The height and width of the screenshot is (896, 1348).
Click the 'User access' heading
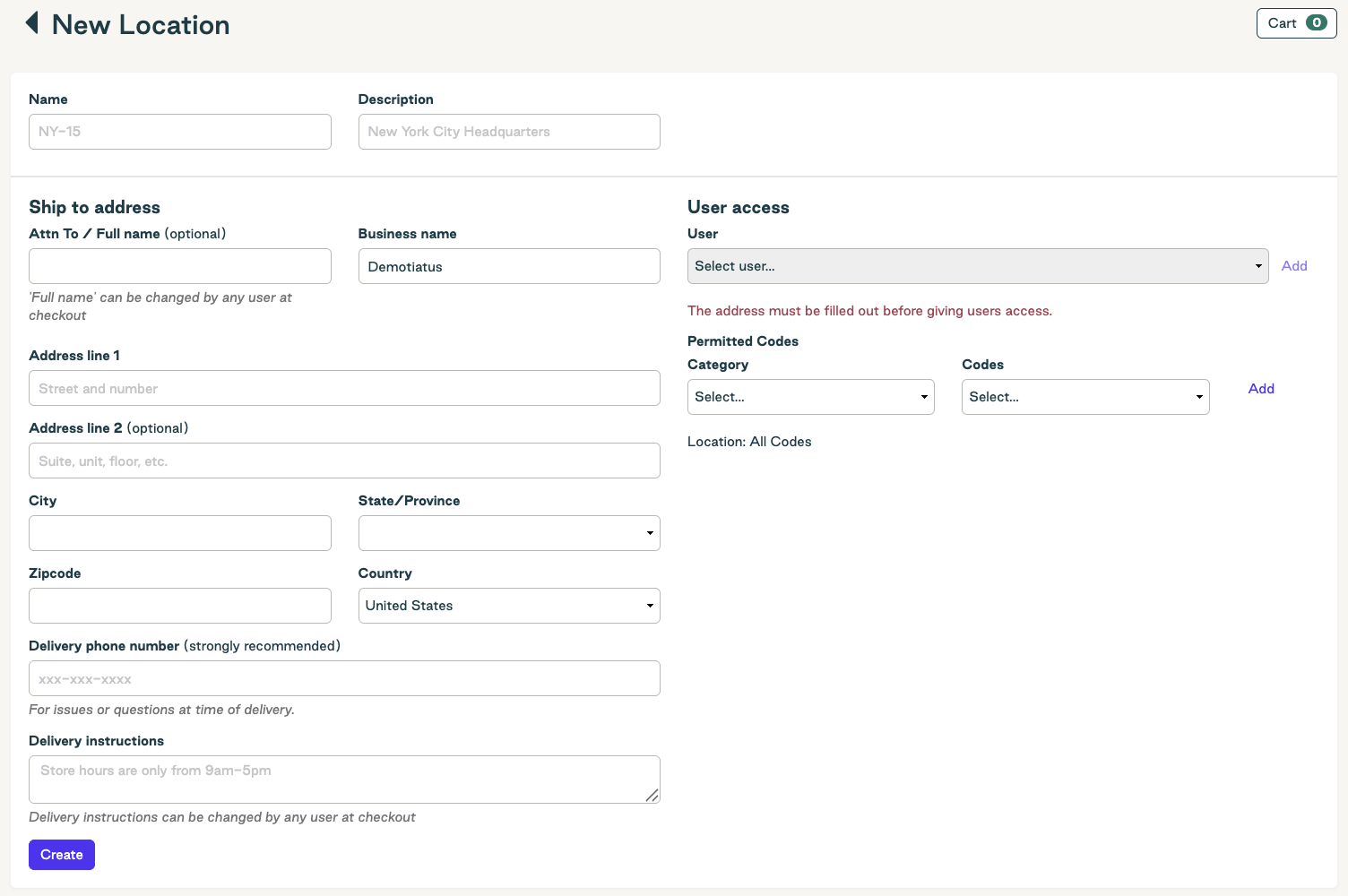[739, 207]
